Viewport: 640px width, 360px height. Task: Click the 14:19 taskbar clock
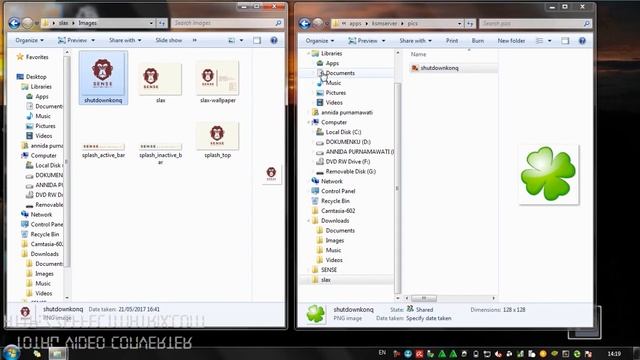[x=614, y=353]
